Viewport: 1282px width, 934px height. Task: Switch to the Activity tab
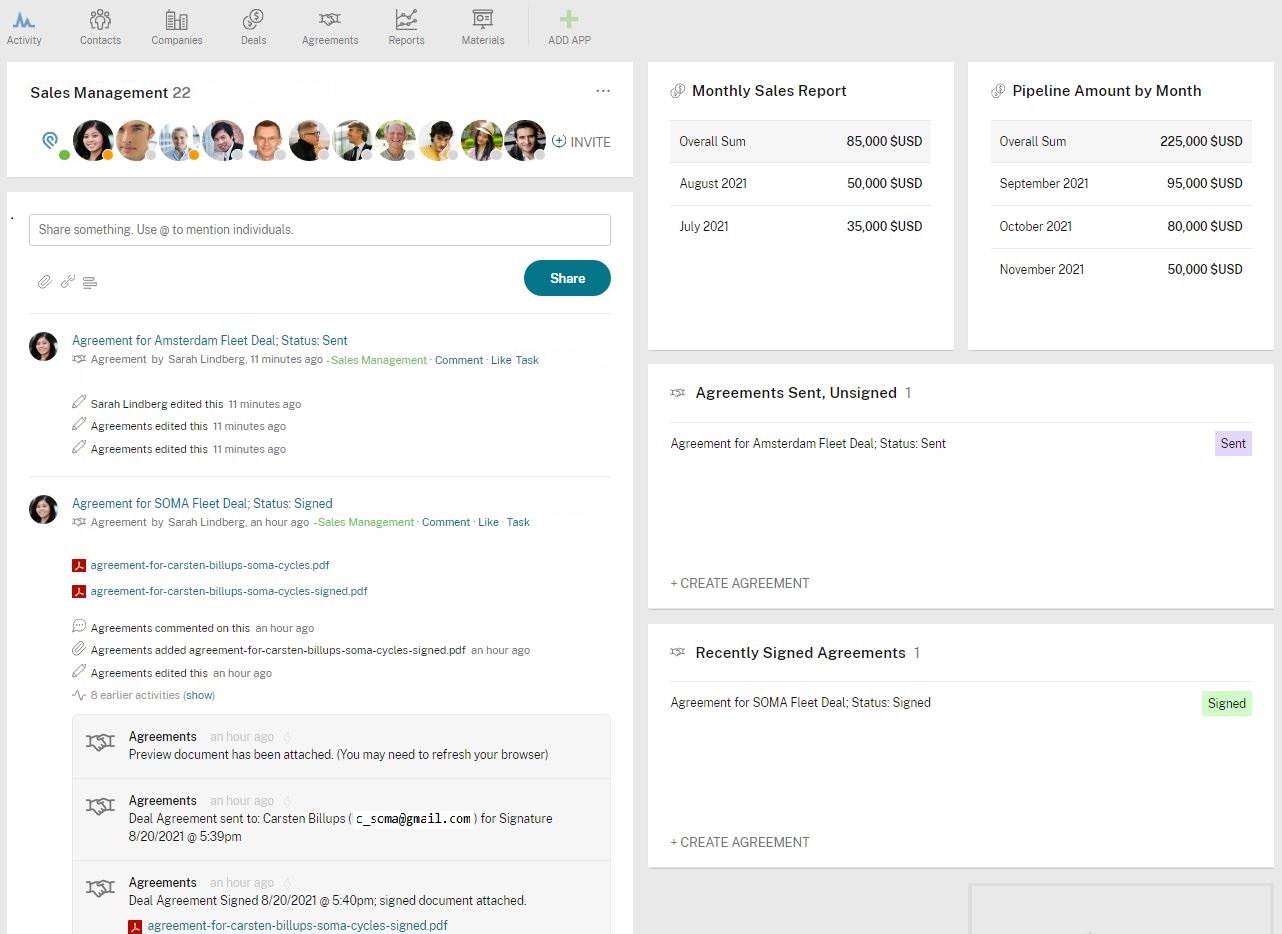pyautogui.click(x=24, y=27)
